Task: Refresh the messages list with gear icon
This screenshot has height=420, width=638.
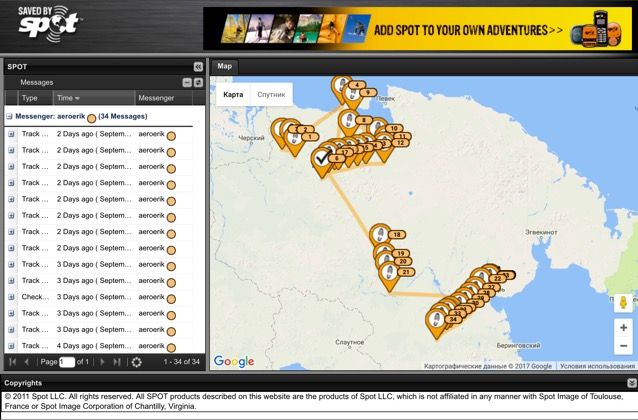Action: pyautogui.click(x=137, y=362)
